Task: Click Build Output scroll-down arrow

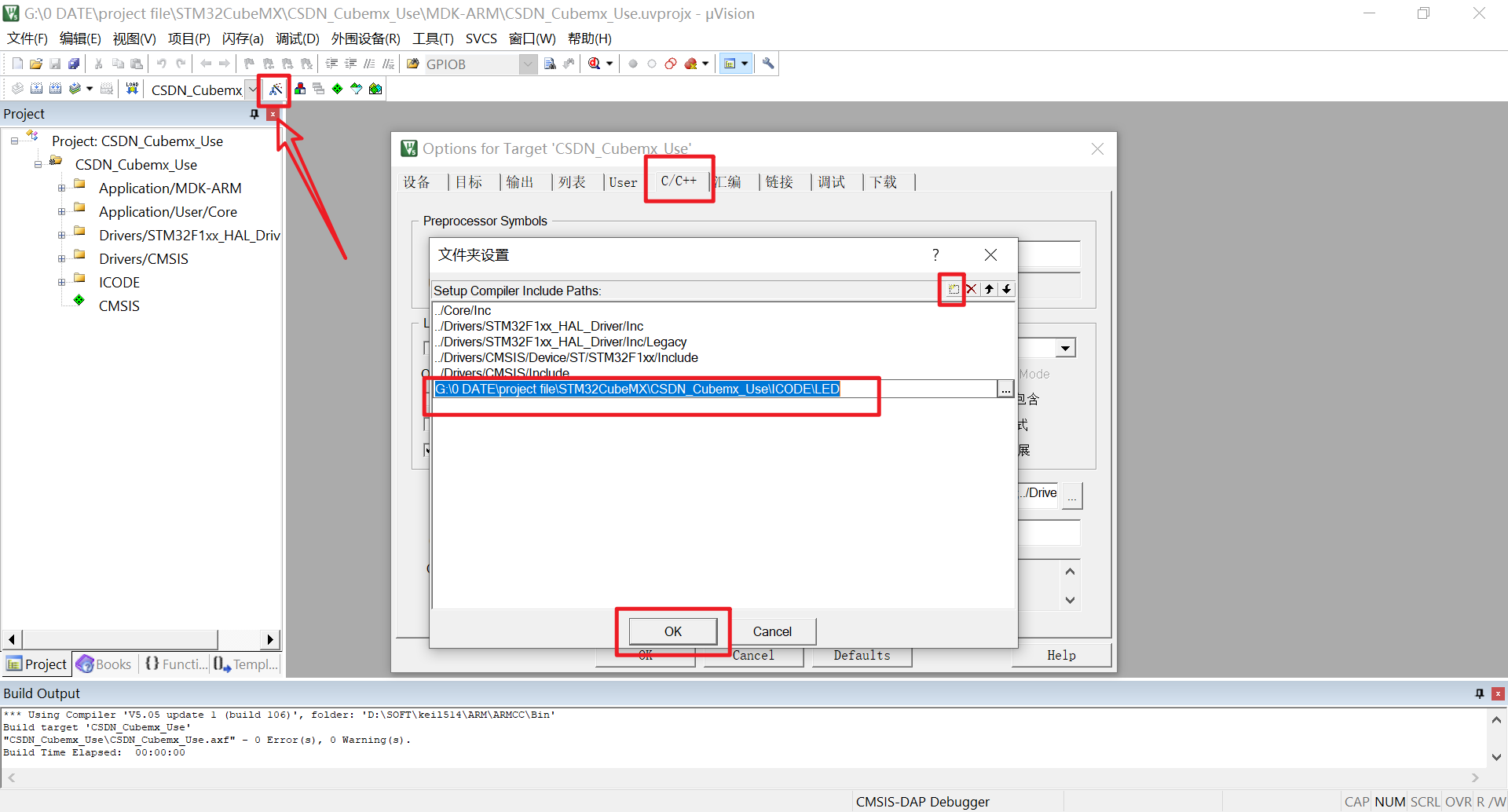Action: pos(1496,757)
